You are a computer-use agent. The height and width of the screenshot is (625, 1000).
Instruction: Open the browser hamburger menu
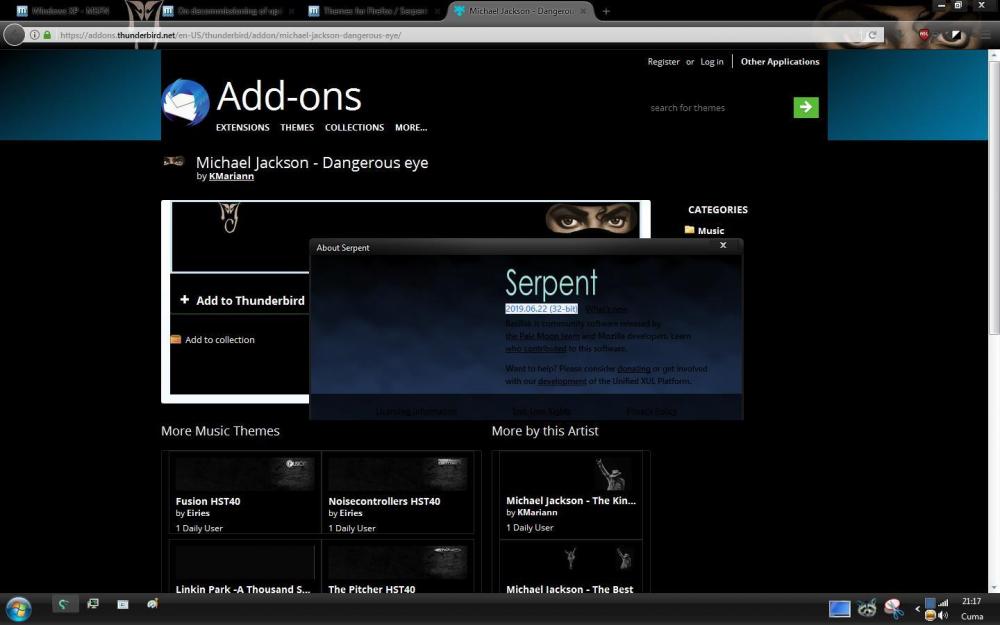[986, 35]
